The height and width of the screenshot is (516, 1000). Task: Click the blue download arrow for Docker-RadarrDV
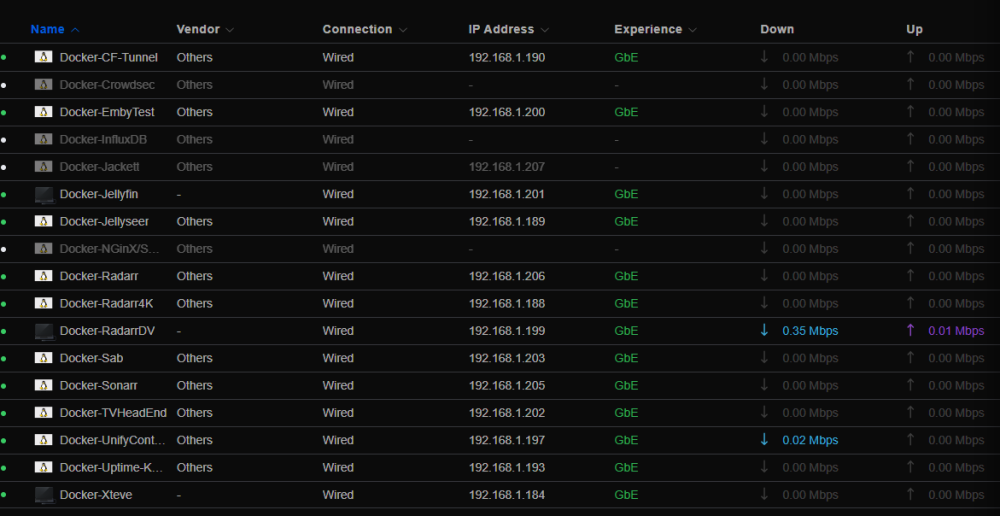765,330
